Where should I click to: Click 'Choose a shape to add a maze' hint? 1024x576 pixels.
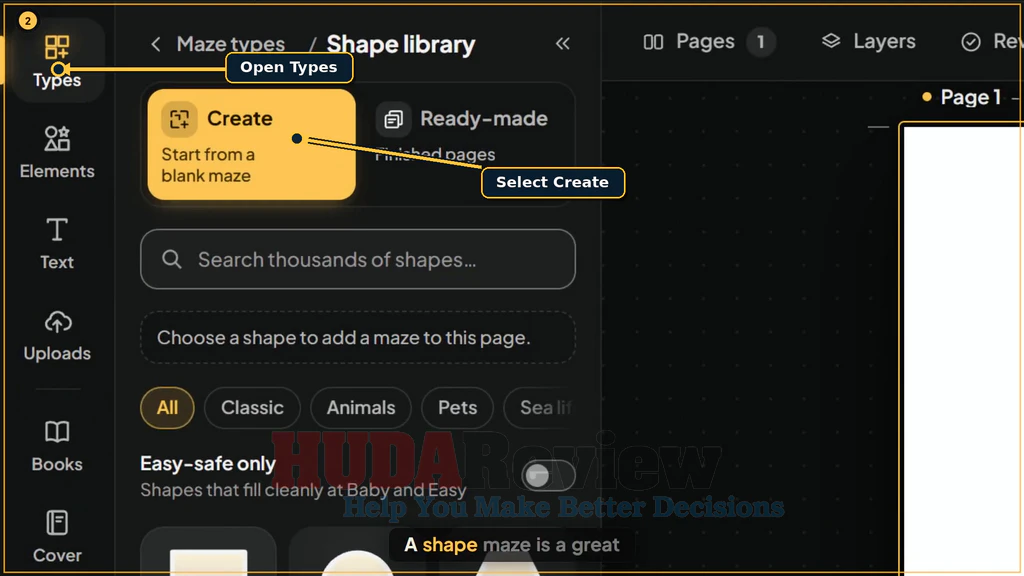(x=358, y=338)
